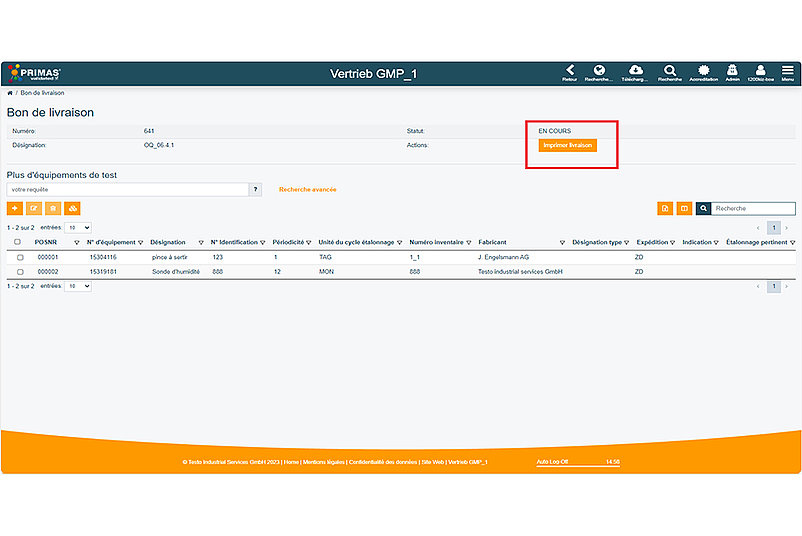Image resolution: width=802 pixels, height=536 pixels.
Task: Click previous page arrow in top pagination
Action: click(x=758, y=228)
